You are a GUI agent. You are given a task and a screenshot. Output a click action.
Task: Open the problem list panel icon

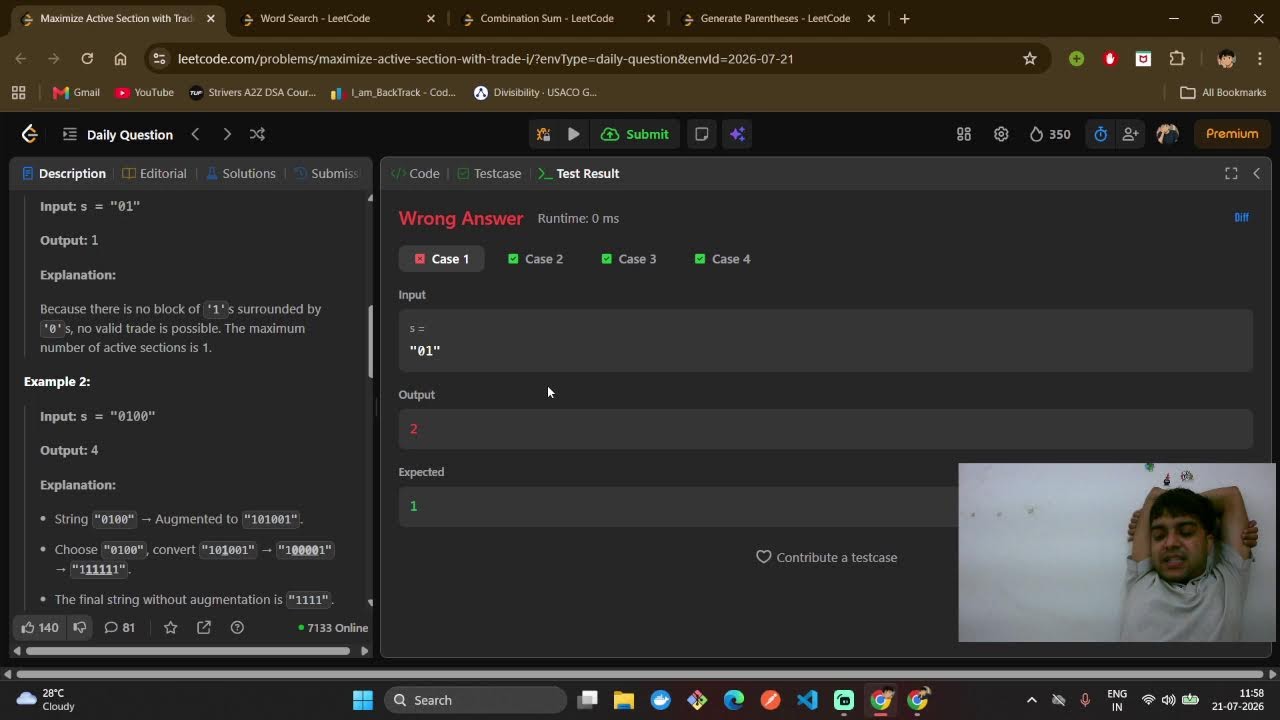point(69,134)
